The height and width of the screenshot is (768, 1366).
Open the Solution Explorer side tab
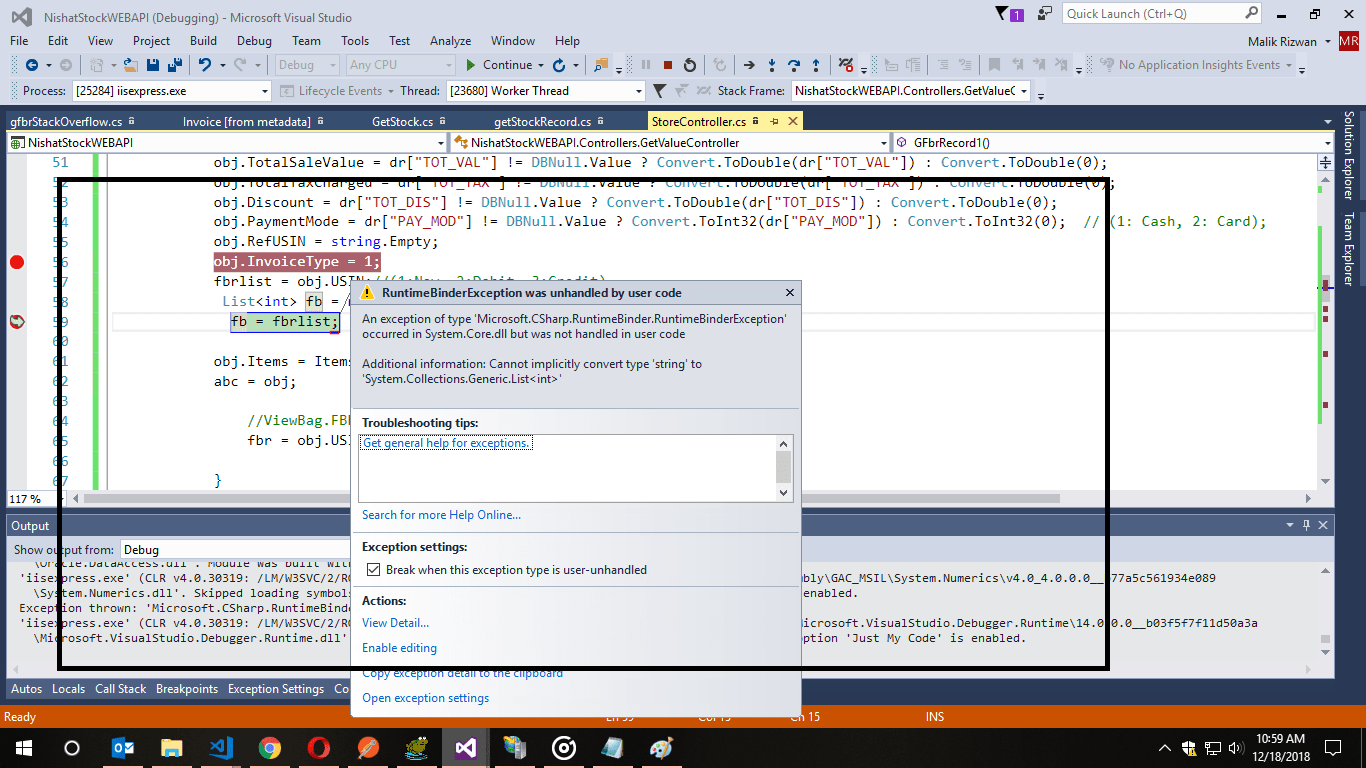(x=1349, y=154)
